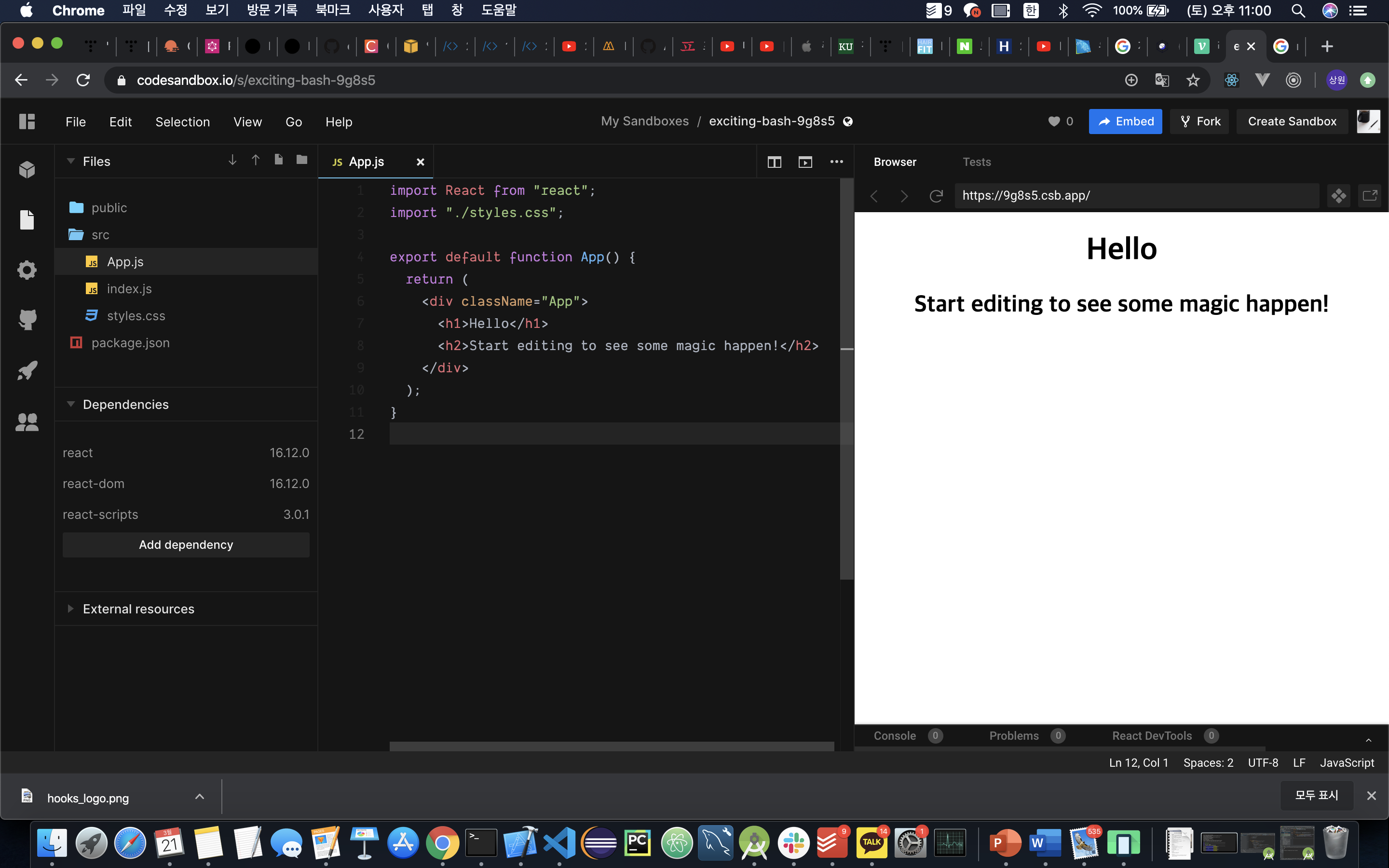1389x868 pixels.
Task: Toggle the preview window show icon
Action: tap(805, 162)
